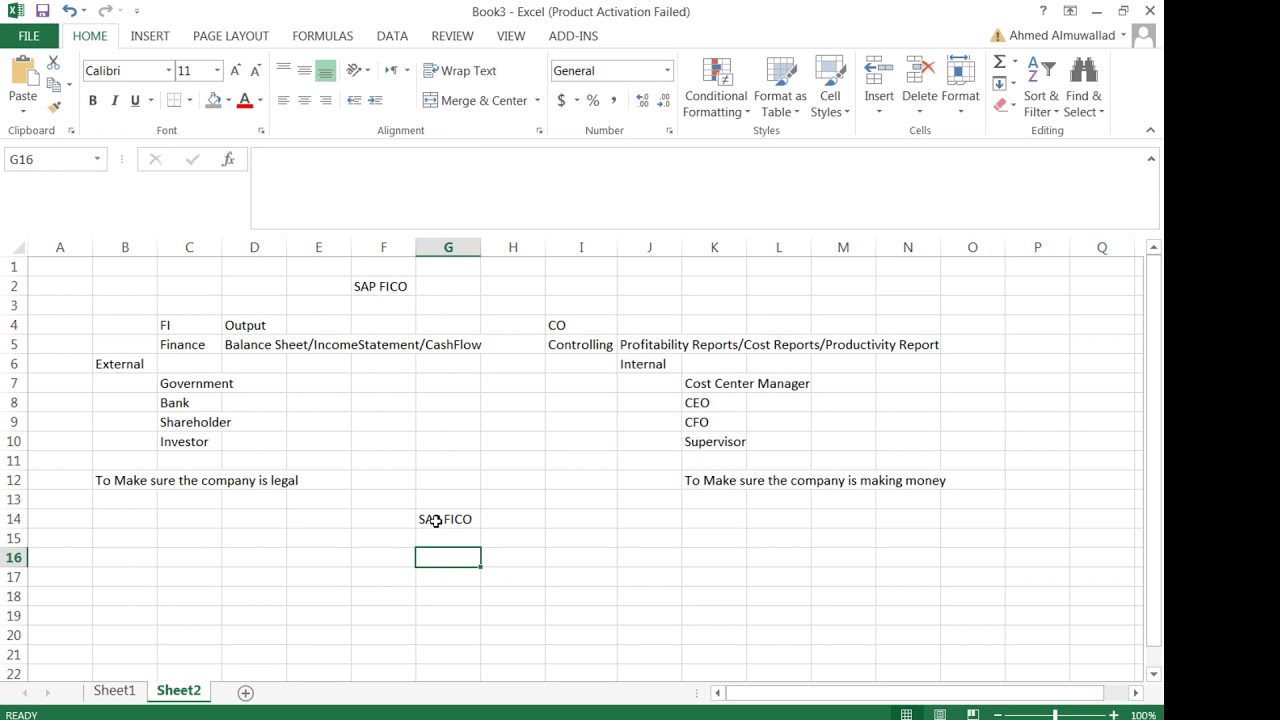Apply Align Right to the cell
The width and height of the screenshot is (1280, 720).
[325, 100]
